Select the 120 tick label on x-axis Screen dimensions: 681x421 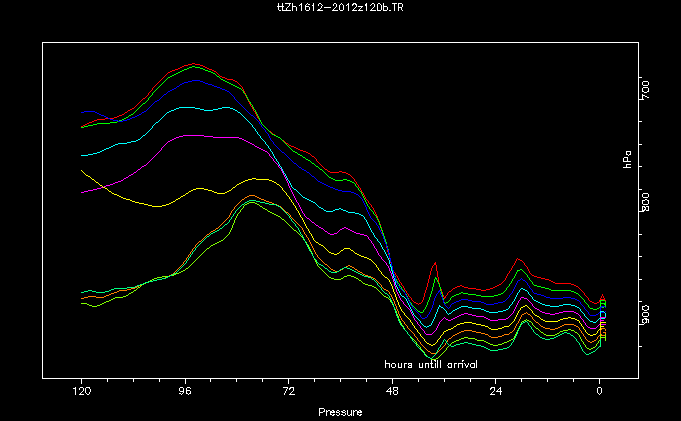81,391
